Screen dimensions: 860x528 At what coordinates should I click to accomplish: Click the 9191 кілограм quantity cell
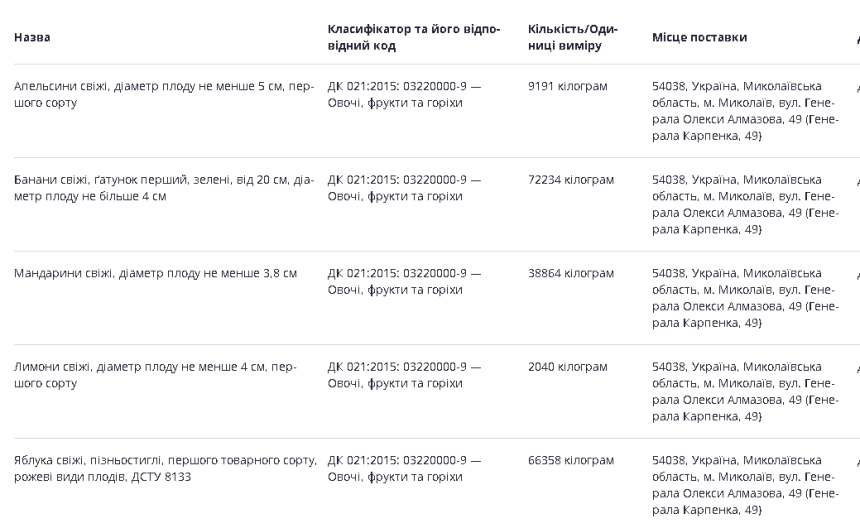tap(567, 87)
